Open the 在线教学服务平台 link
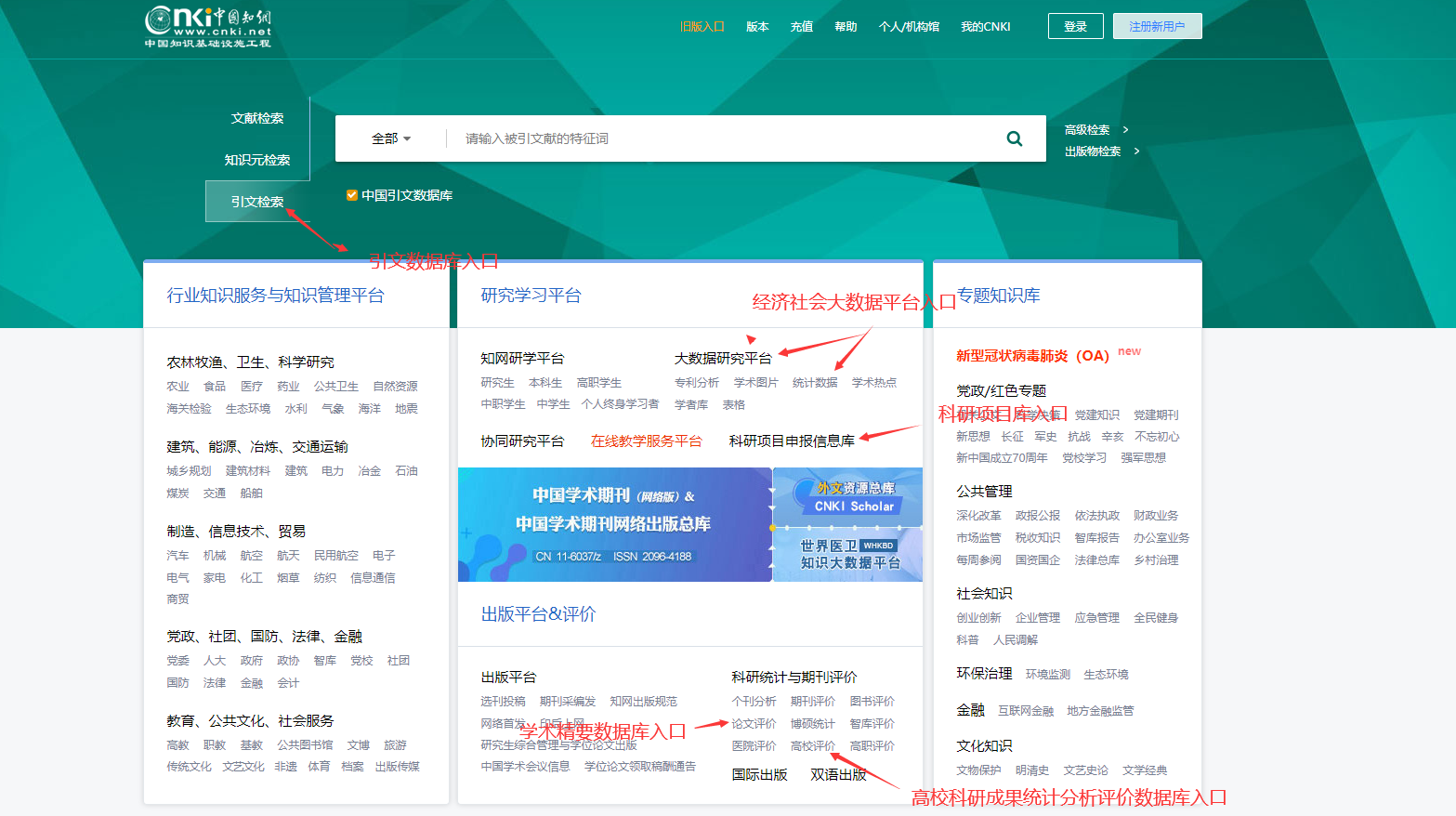The height and width of the screenshot is (816, 1456). 646,441
